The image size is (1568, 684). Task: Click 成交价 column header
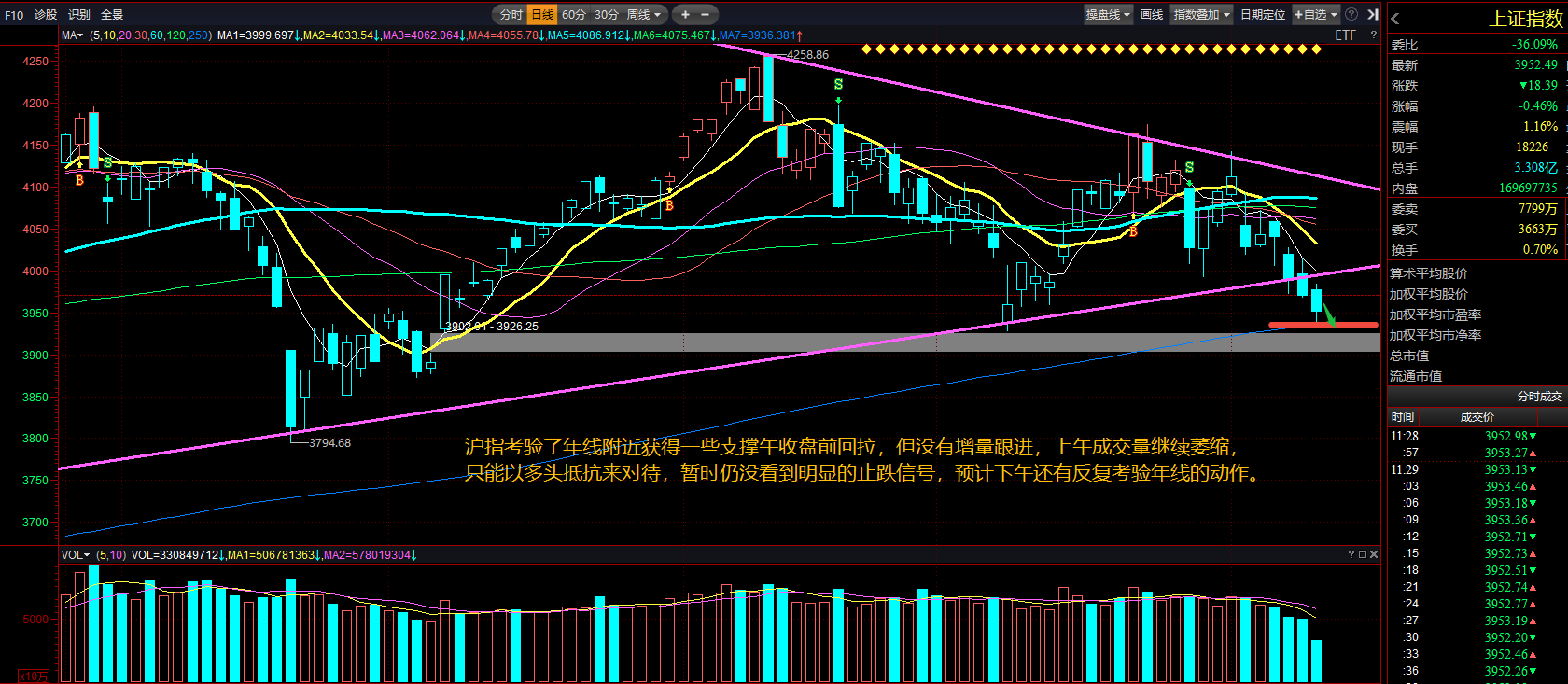[x=1477, y=417]
